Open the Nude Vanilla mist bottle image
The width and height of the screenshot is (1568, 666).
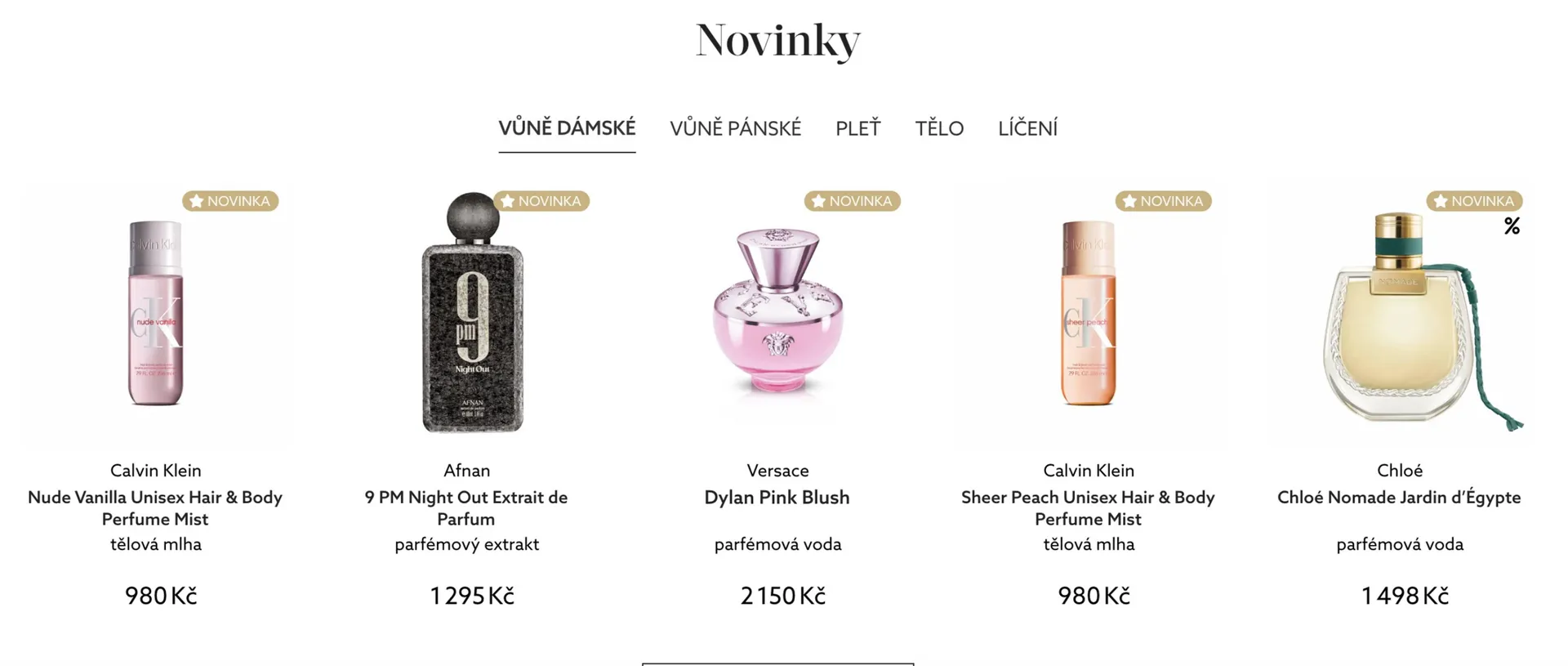pos(156,314)
